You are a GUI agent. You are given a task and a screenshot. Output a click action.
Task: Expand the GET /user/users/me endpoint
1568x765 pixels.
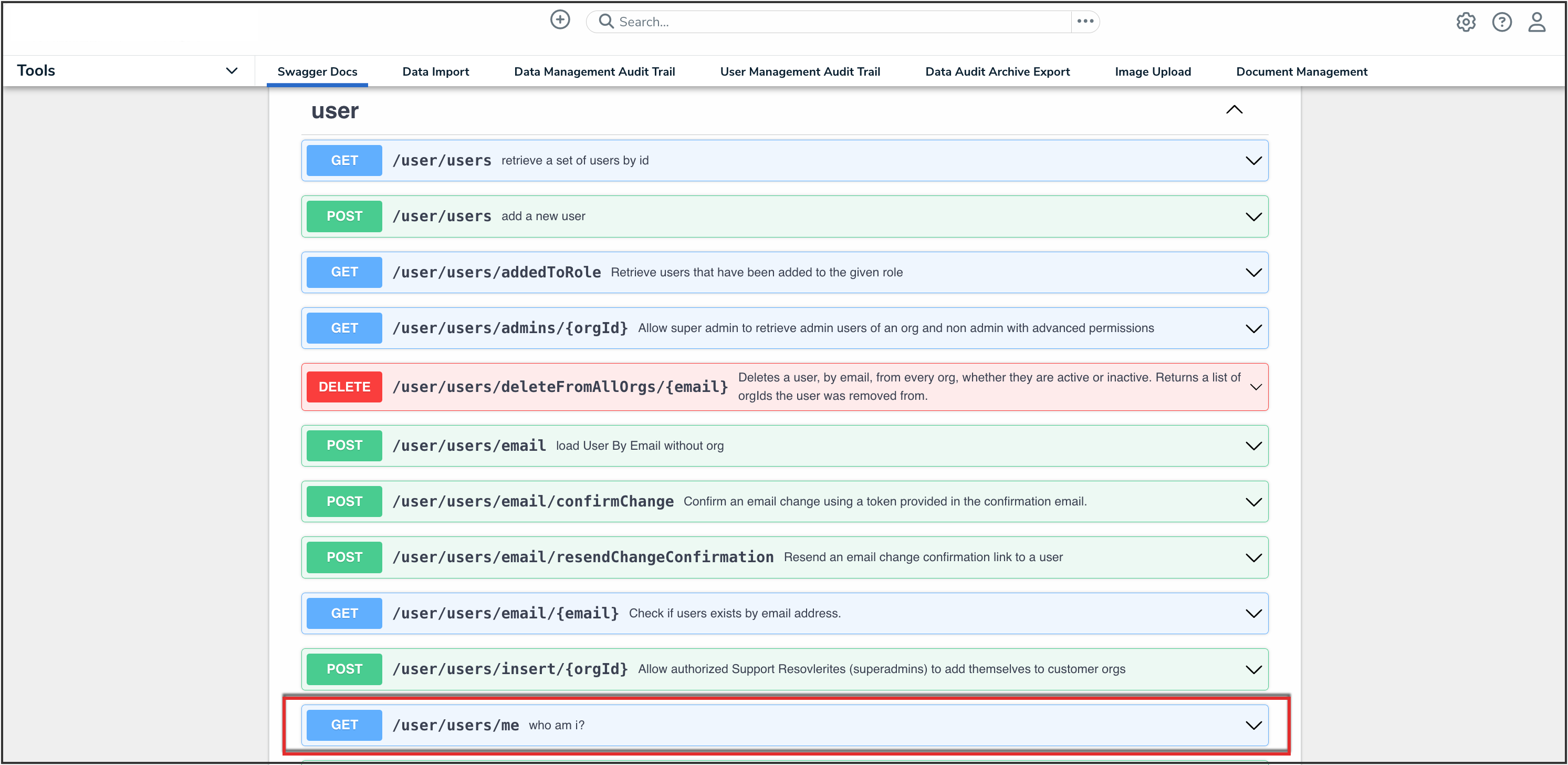pyautogui.click(x=1253, y=725)
